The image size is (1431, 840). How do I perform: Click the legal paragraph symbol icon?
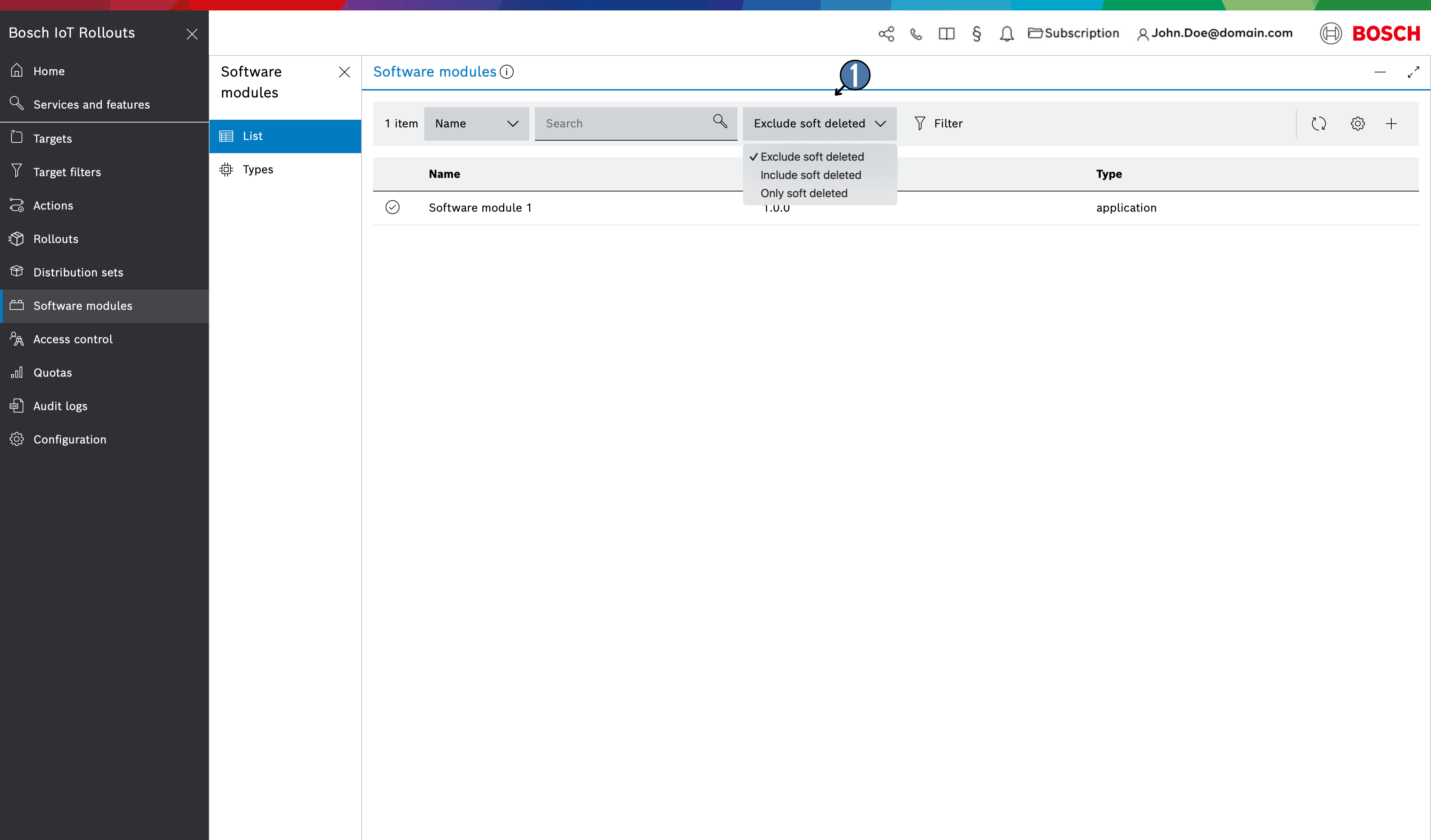pos(977,34)
